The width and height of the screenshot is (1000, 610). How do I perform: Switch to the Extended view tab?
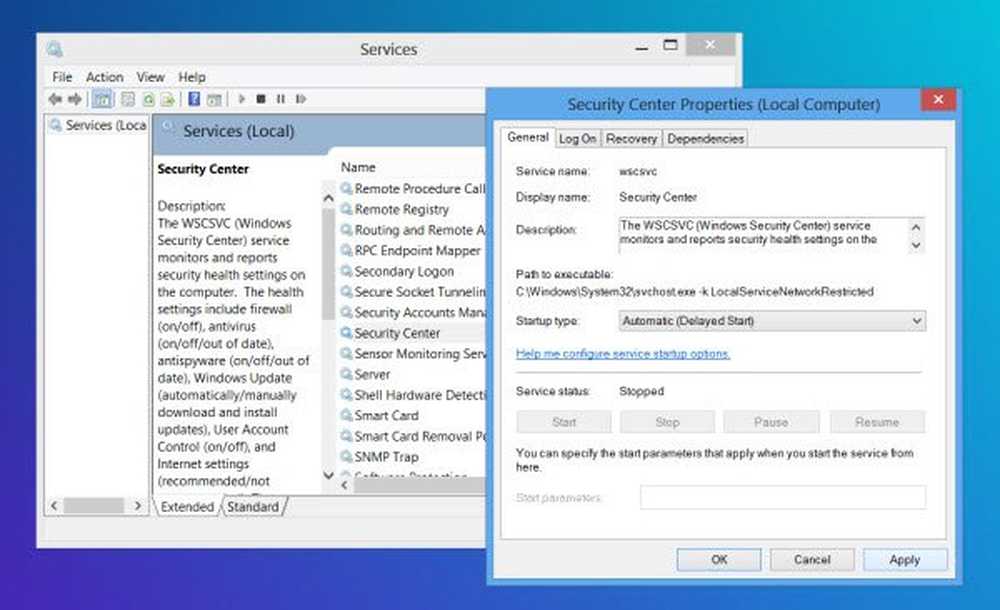187,507
